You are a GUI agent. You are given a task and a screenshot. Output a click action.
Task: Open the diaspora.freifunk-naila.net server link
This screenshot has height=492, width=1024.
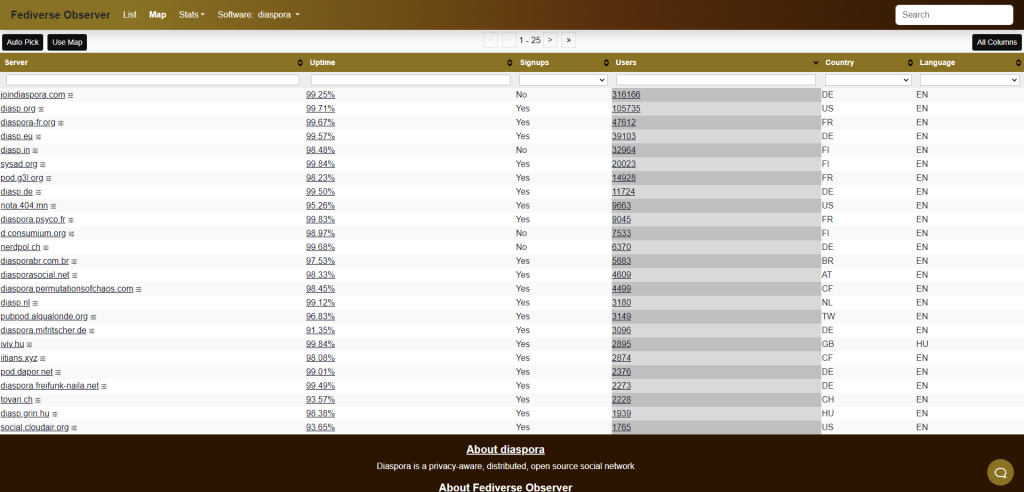50,386
